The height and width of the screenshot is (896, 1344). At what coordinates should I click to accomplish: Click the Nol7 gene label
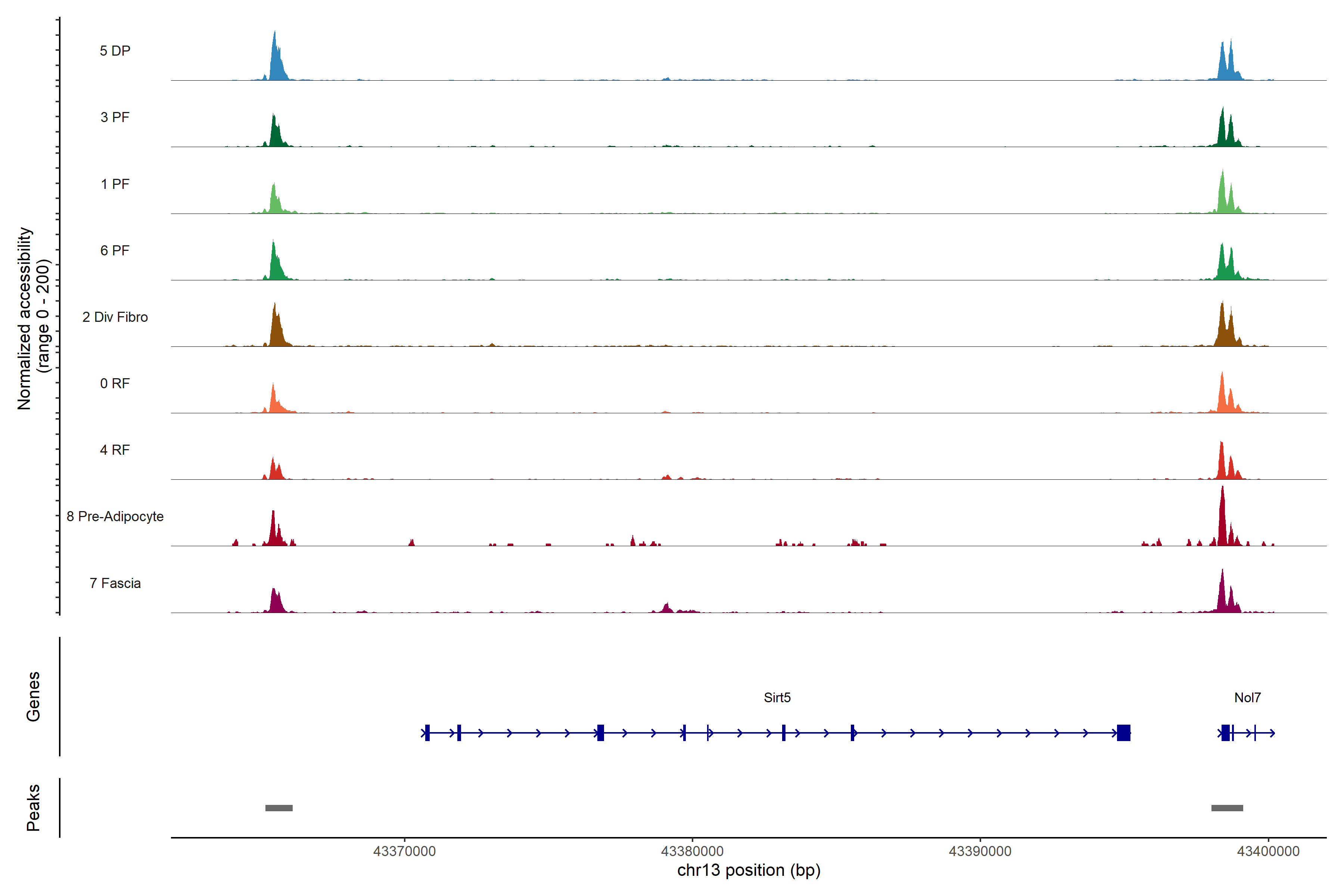pyautogui.click(x=1247, y=697)
